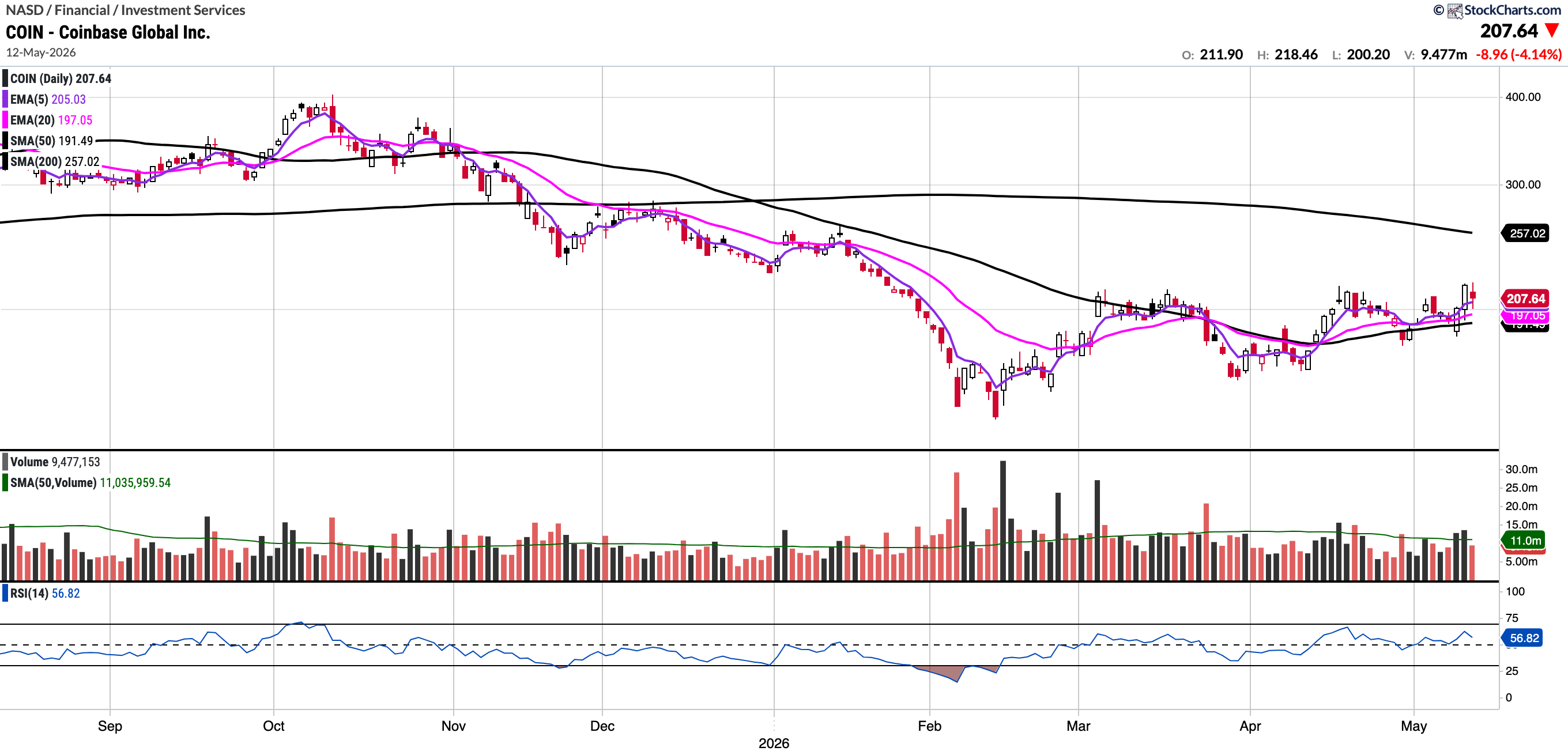This screenshot has width=1568, height=755.
Task: Click the green 11.0m tag on the volume axis
Action: [1524, 540]
